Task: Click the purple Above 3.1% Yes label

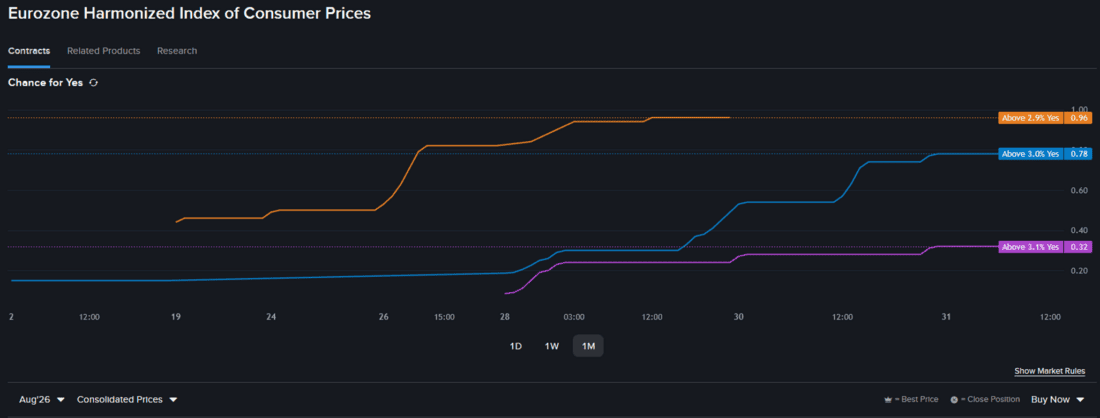Action: coord(1031,247)
